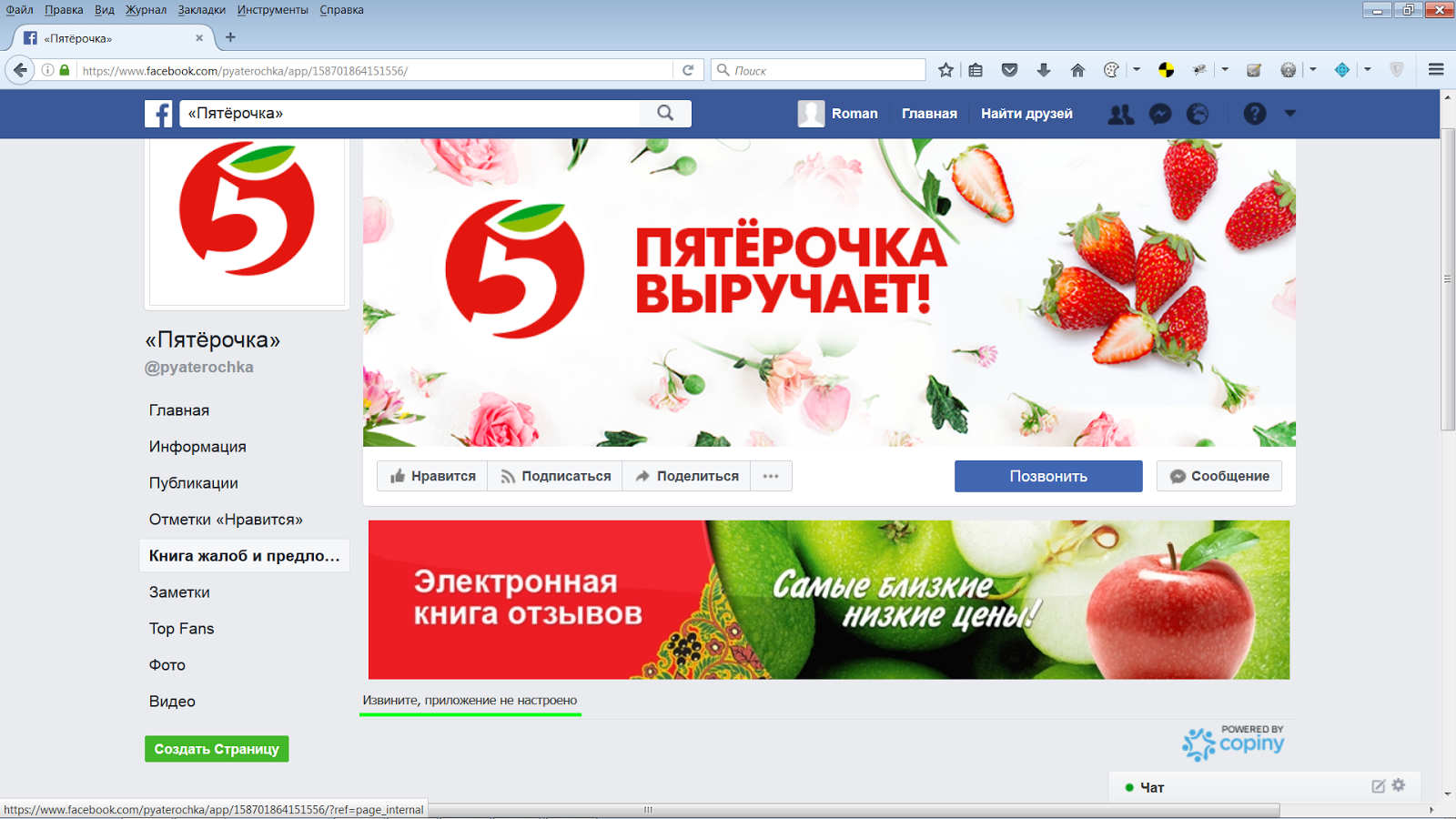Click the grey shield toolbar icon
The image size is (1456, 819).
point(1397,70)
